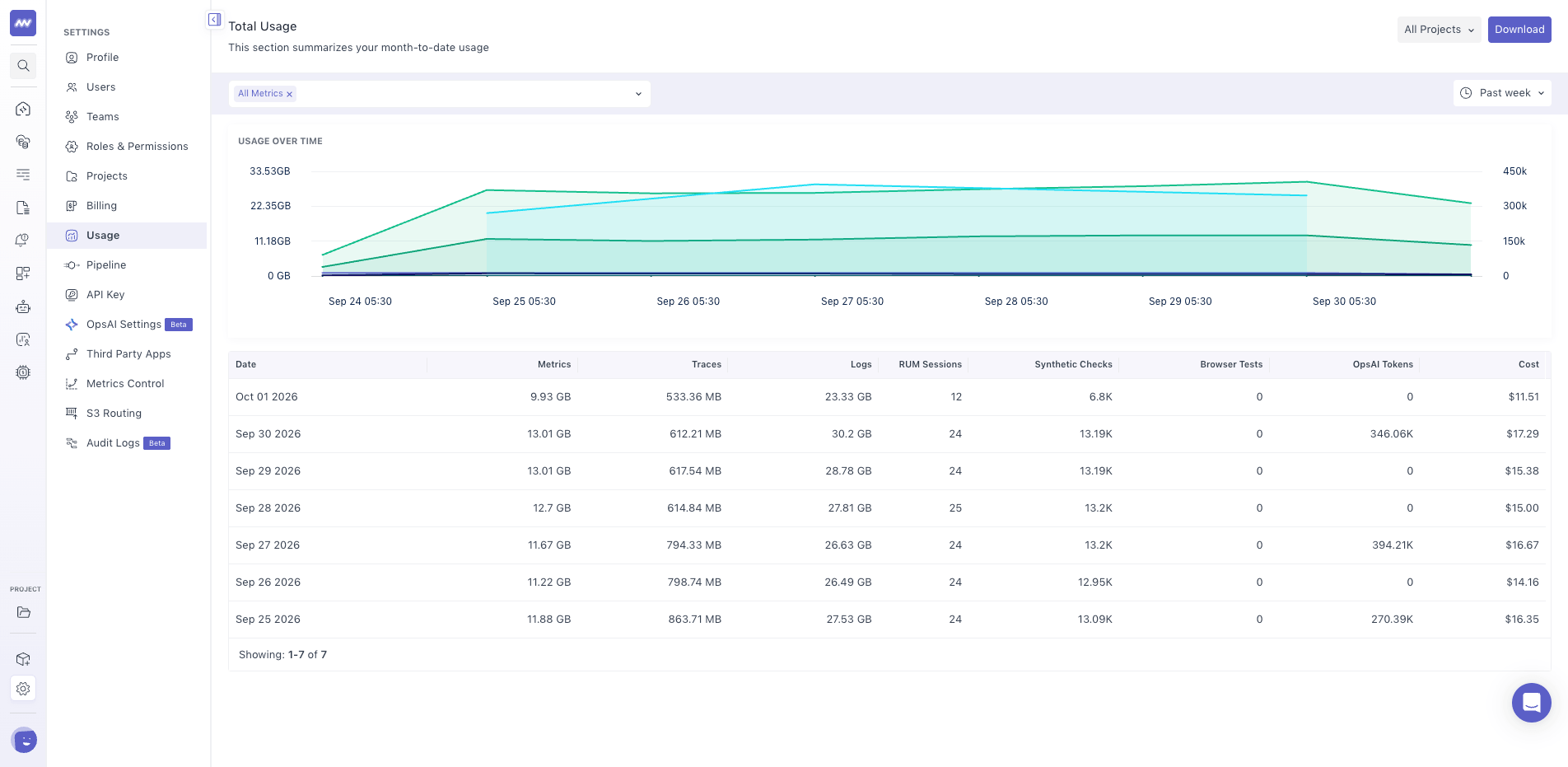Expand the metrics filter dropdown
This screenshot has height=767, width=1568.
pos(638,94)
